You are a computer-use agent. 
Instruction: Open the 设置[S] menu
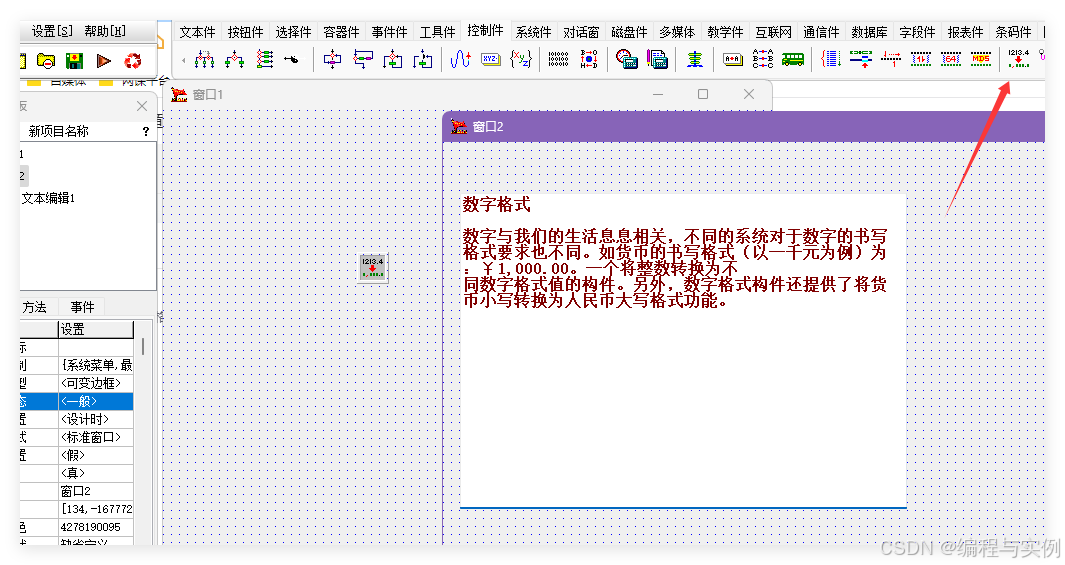click(x=52, y=31)
